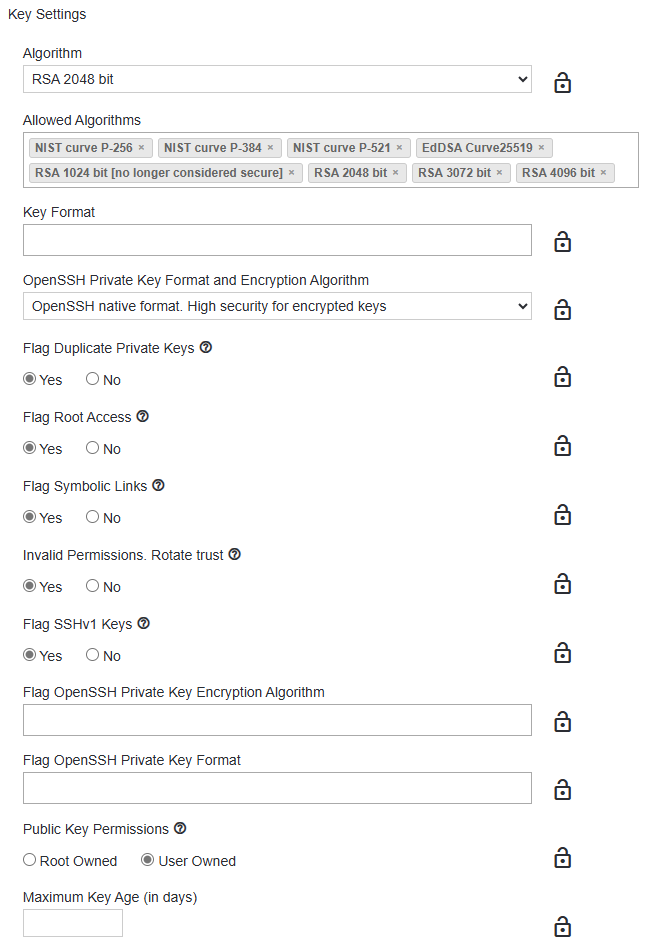
Task: Open help for Flag Symbolic Links
Action: click(x=158, y=485)
